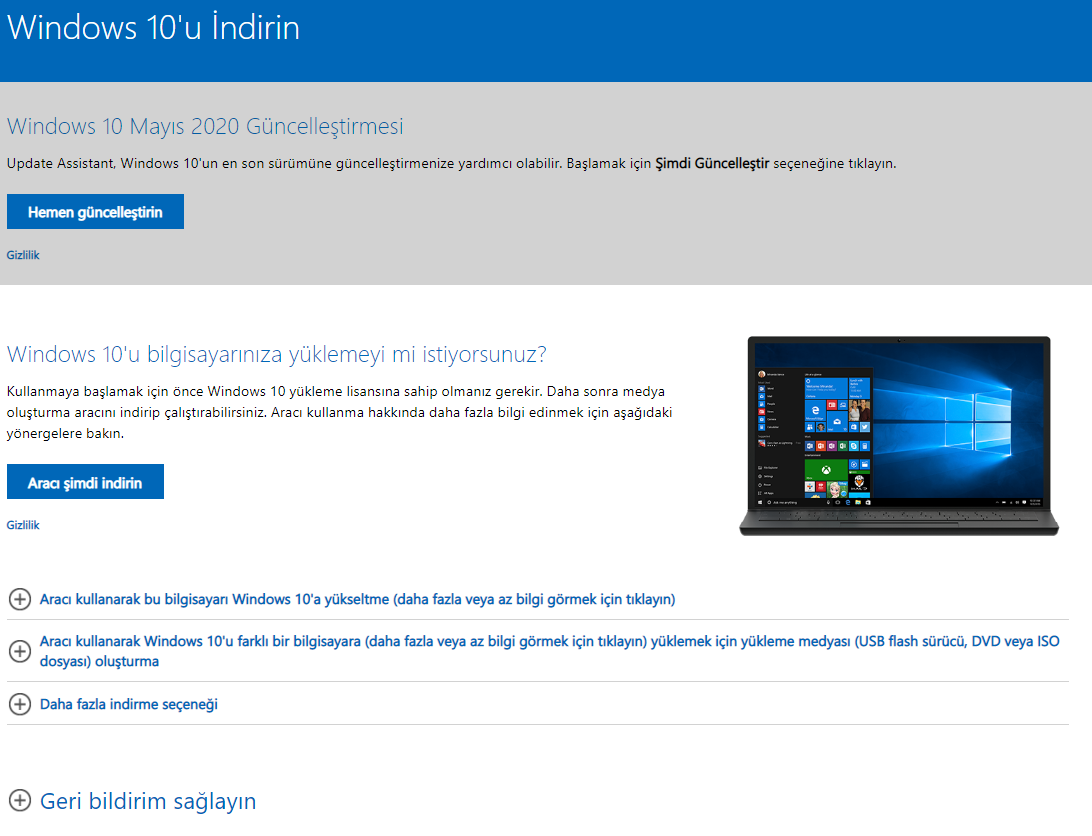Expand plus icon beside 'Geri bildirim sağlayın'

coord(20,800)
